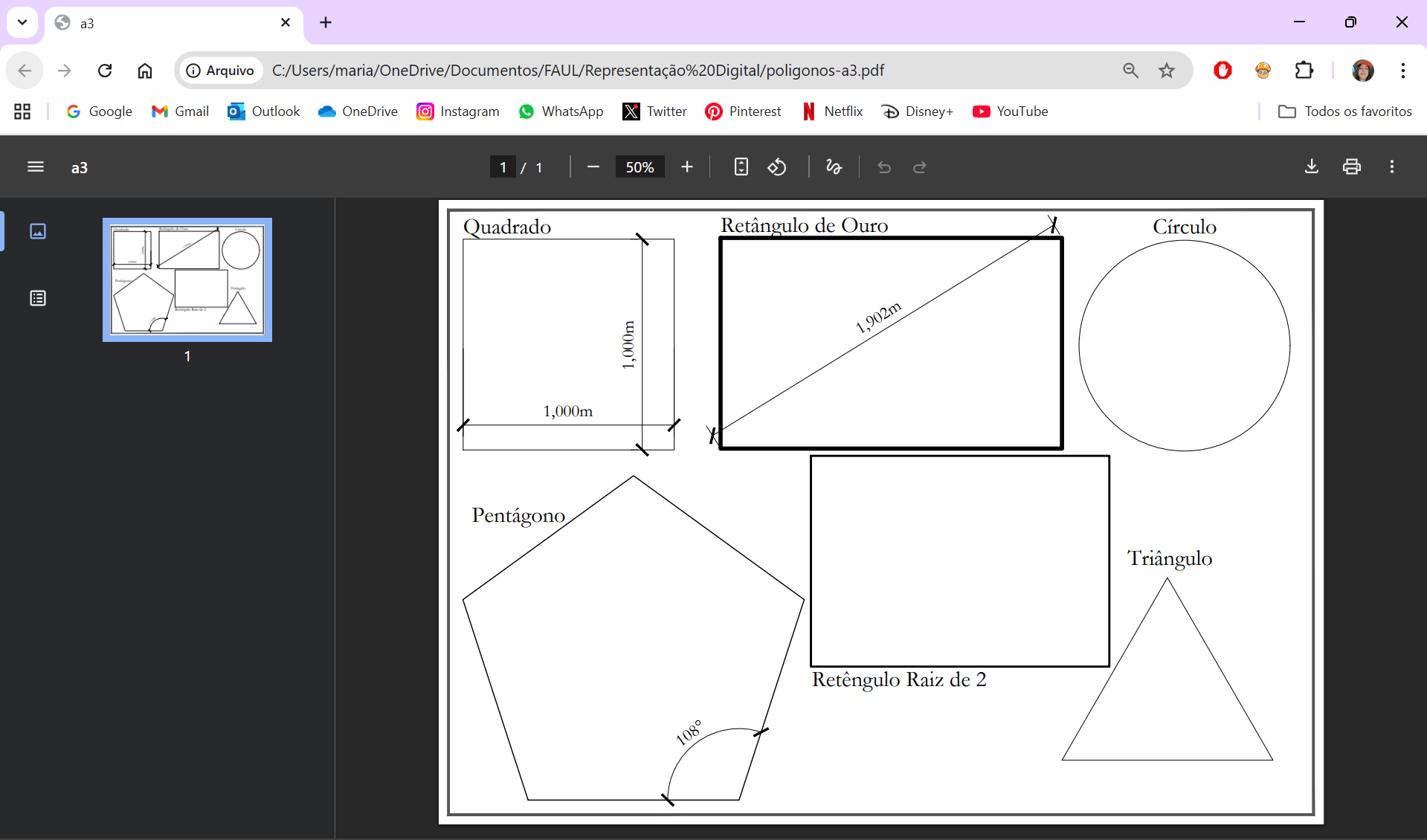Open PDF viewer more actions menu
Screen dimensions: 1427x840
1392,167
